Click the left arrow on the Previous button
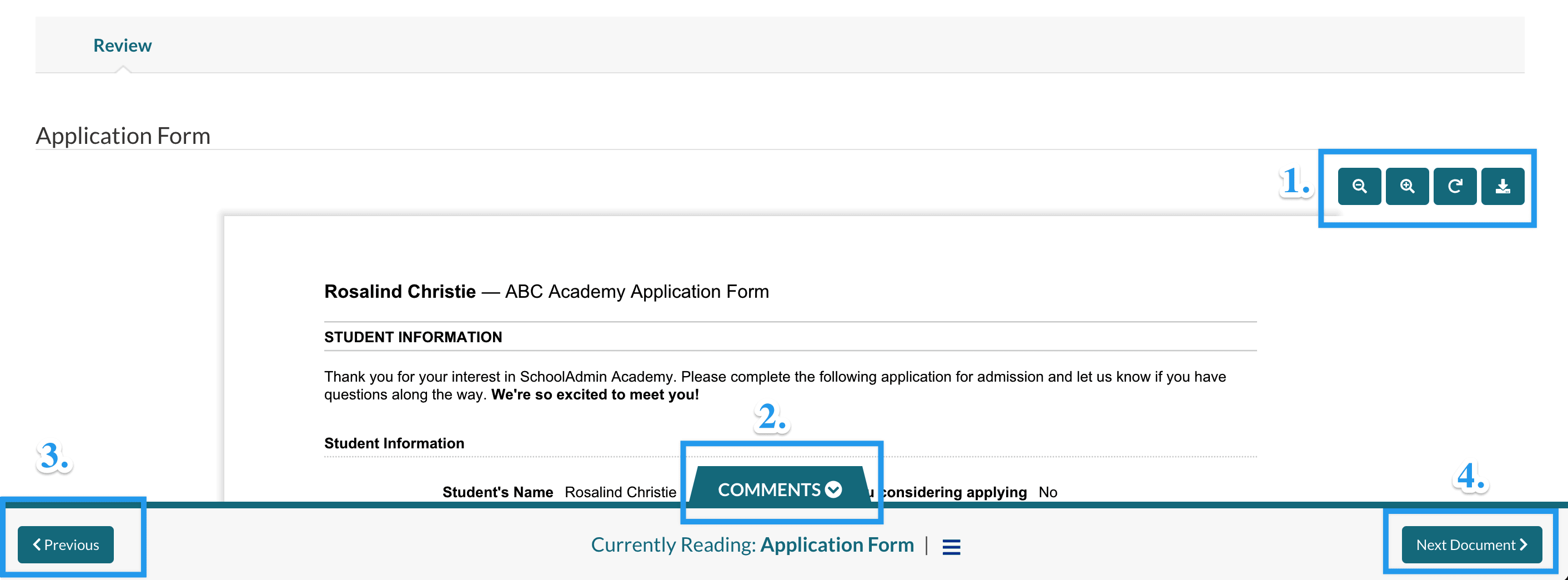 click(x=37, y=544)
